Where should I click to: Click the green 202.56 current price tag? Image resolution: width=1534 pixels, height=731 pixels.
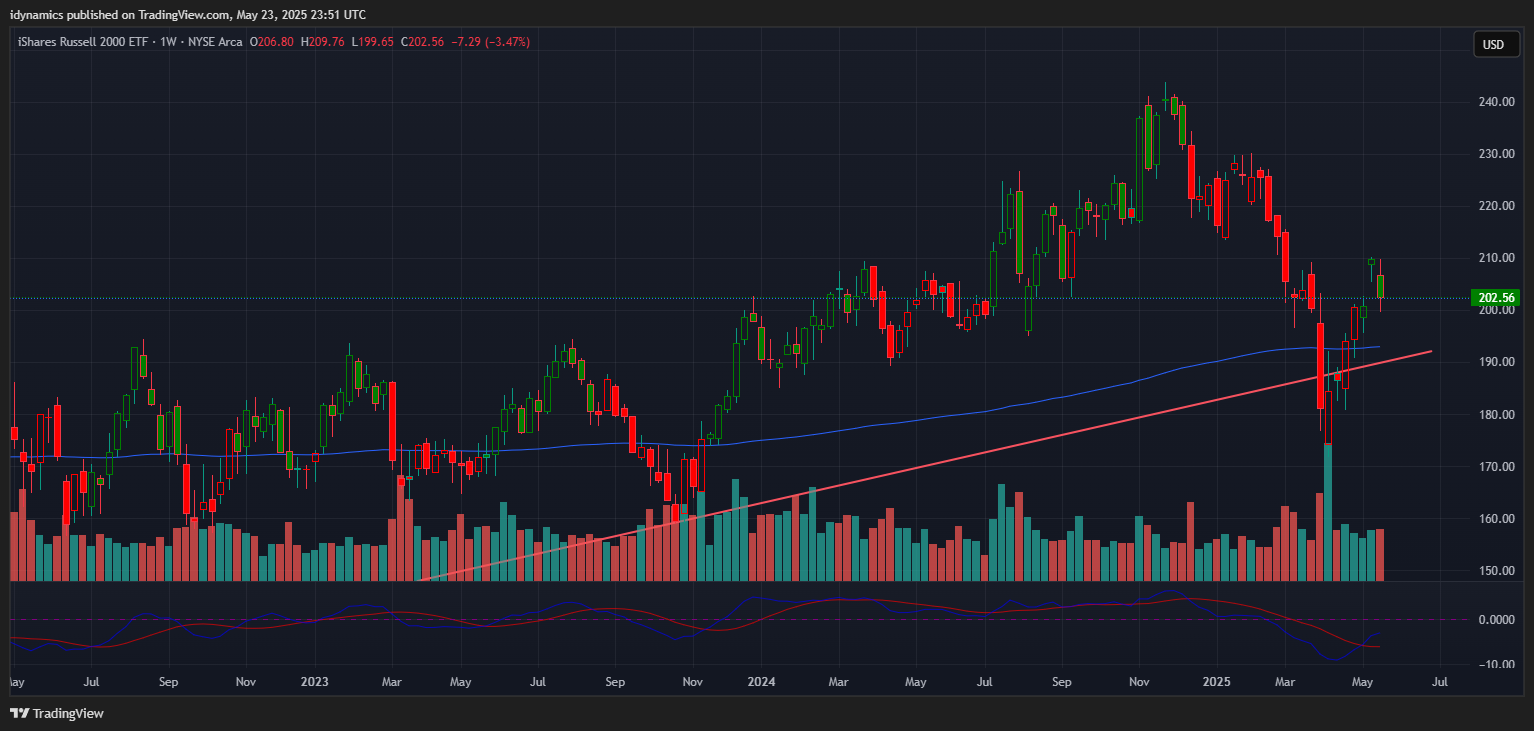pyautogui.click(x=1494, y=298)
